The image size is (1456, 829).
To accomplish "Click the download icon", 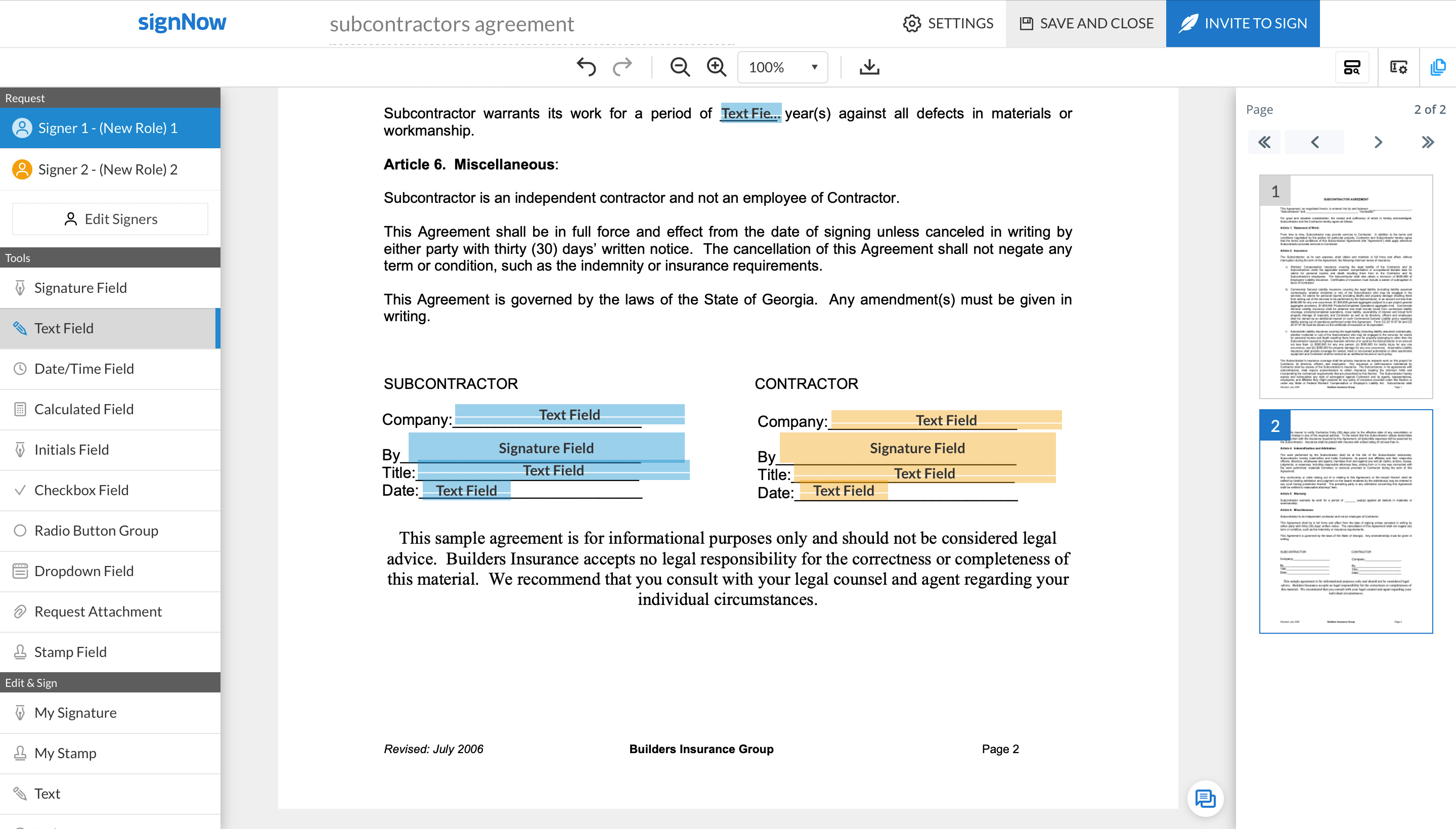I will (x=868, y=68).
